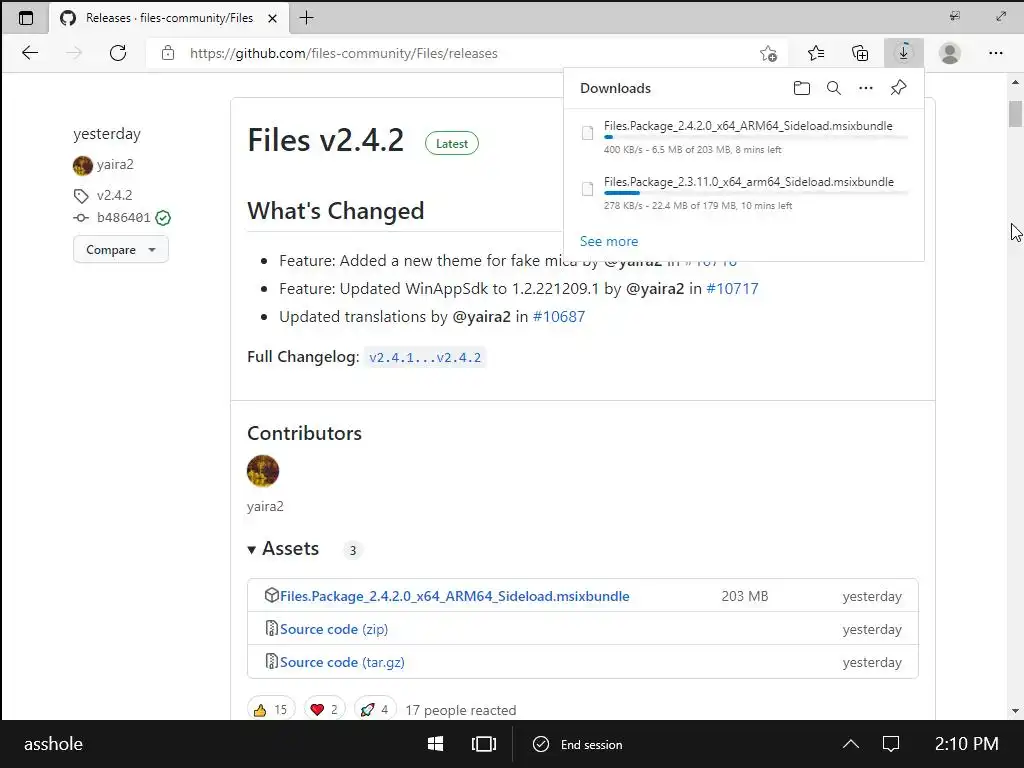Open v2.4.1...v2.4.2 changelog comparison

coord(425,357)
